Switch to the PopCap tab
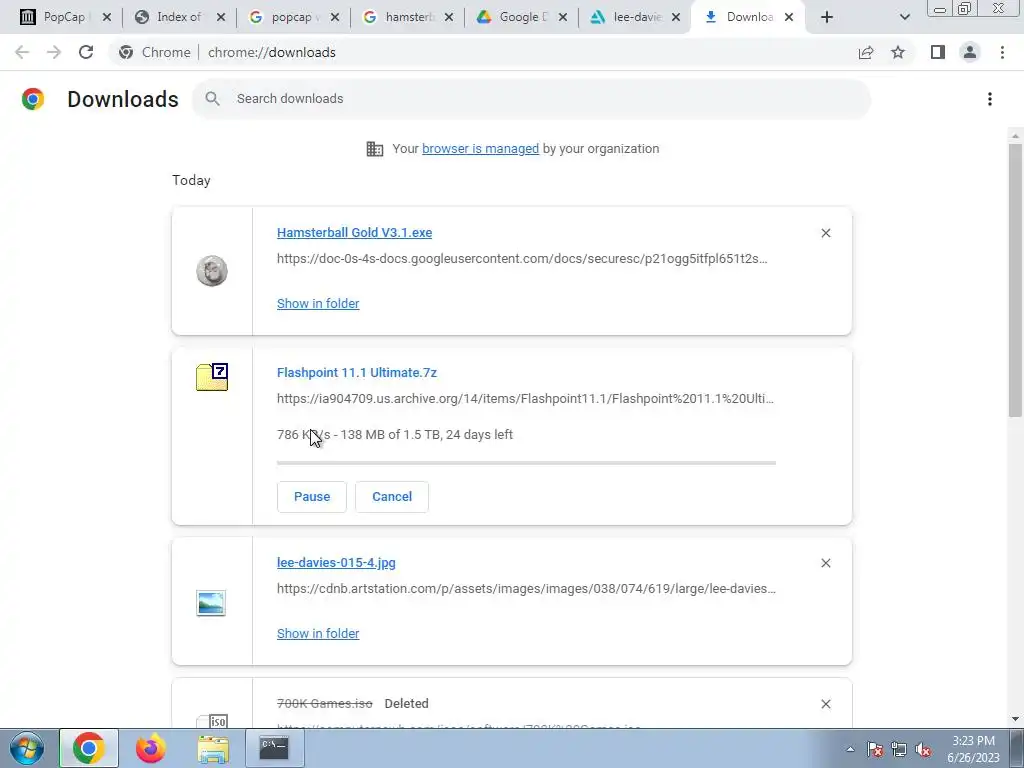Screen dimensions: 1024x768 (64, 17)
